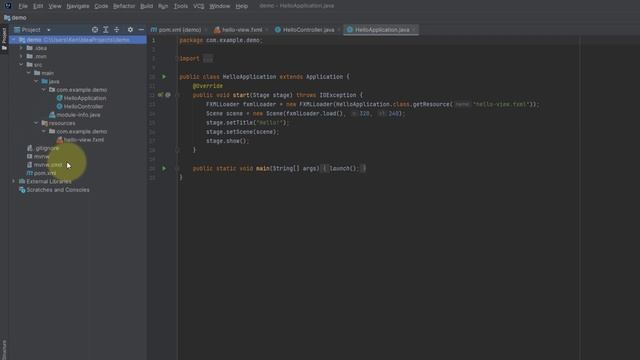
Task: Click the IntelliJ logo icon in title bar
Action: (8, 6)
